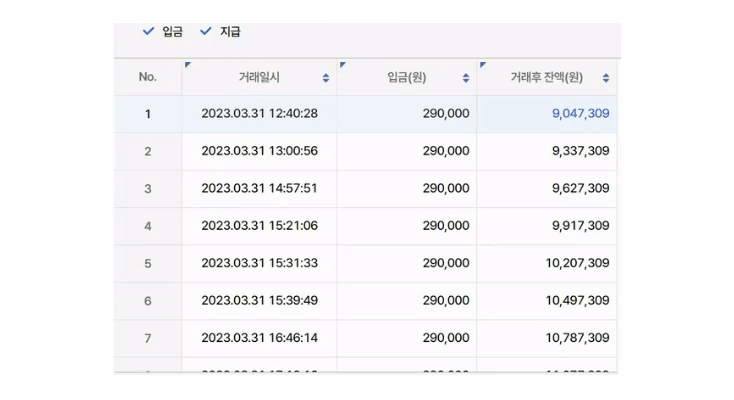The height and width of the screenshot is (400, 734).
Task: Select the balance cell 9,917,309
Action: coord(580,226)
